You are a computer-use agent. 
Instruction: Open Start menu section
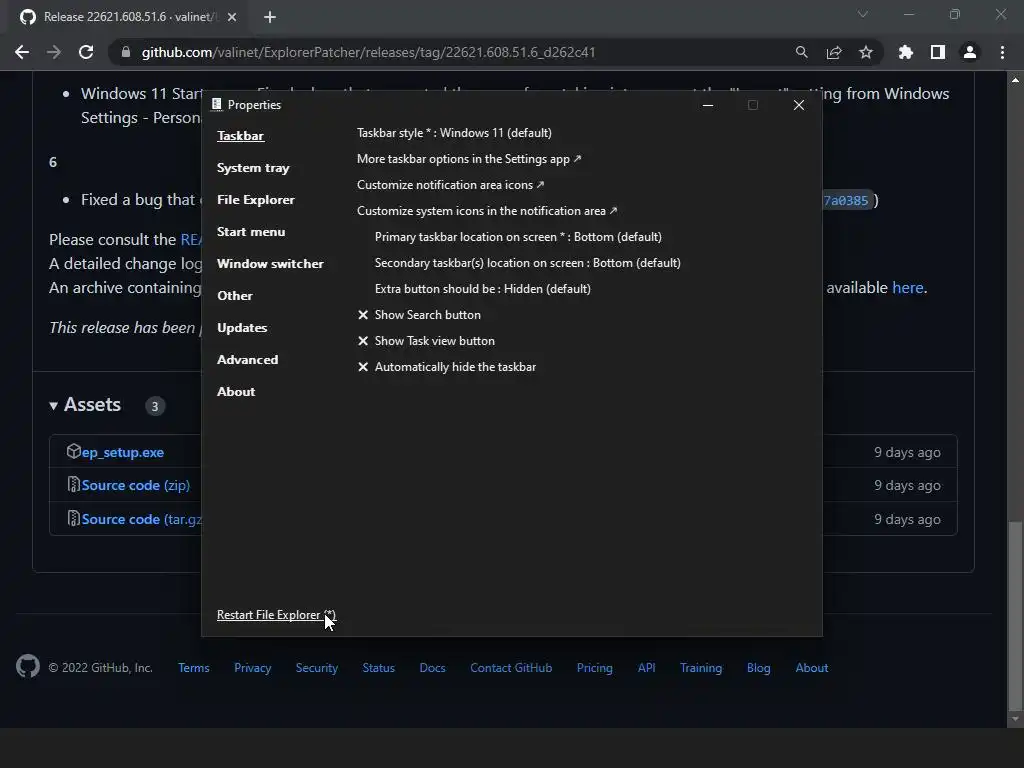pos(251,232)
